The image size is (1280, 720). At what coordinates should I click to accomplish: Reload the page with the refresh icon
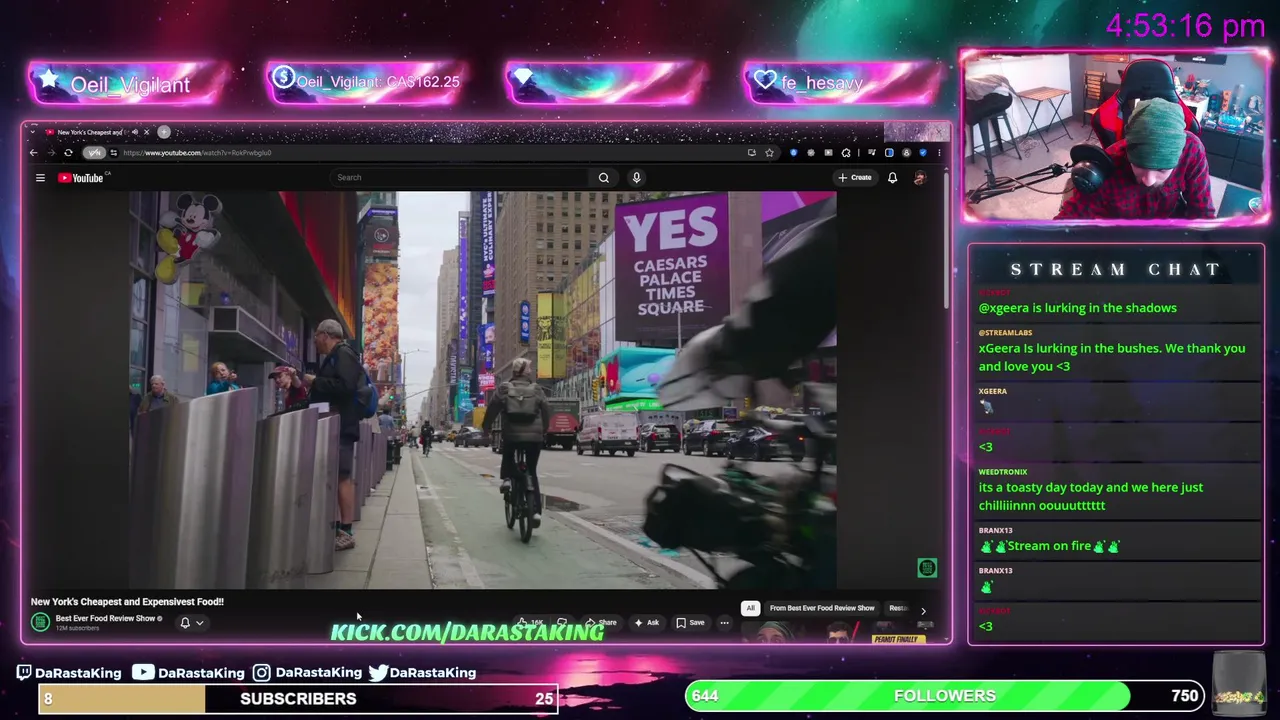[x=68, y=153]
